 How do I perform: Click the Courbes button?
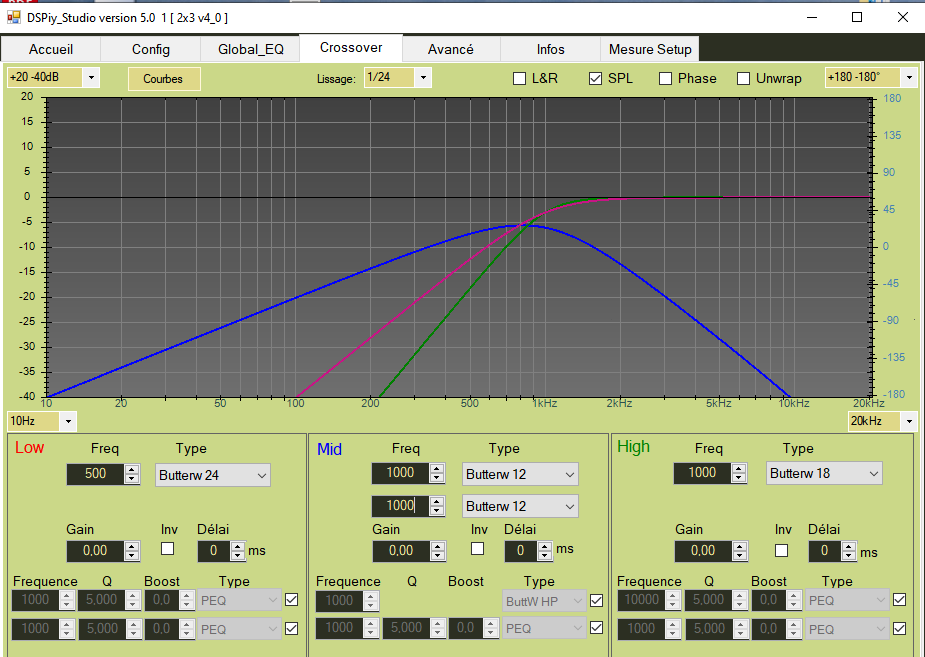pos(163,78)
